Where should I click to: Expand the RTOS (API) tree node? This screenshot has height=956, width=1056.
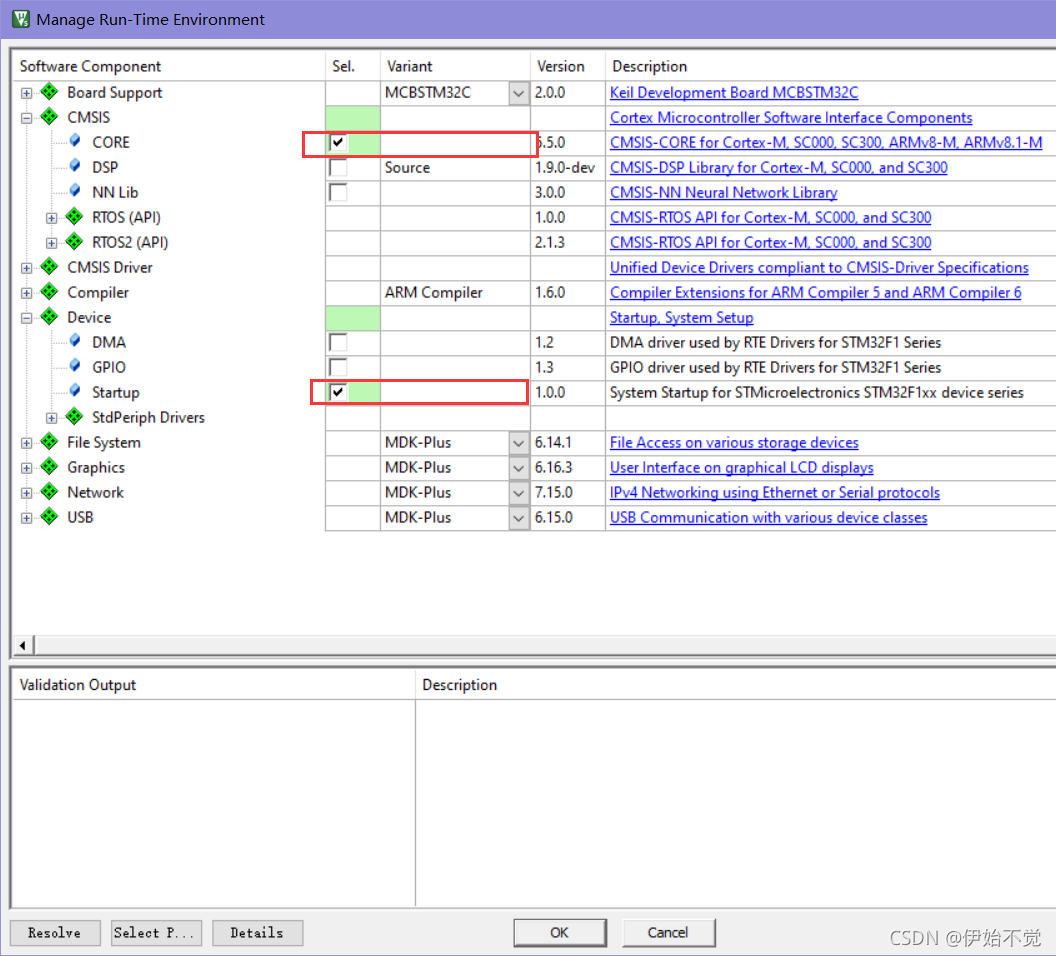coord(51,218)
